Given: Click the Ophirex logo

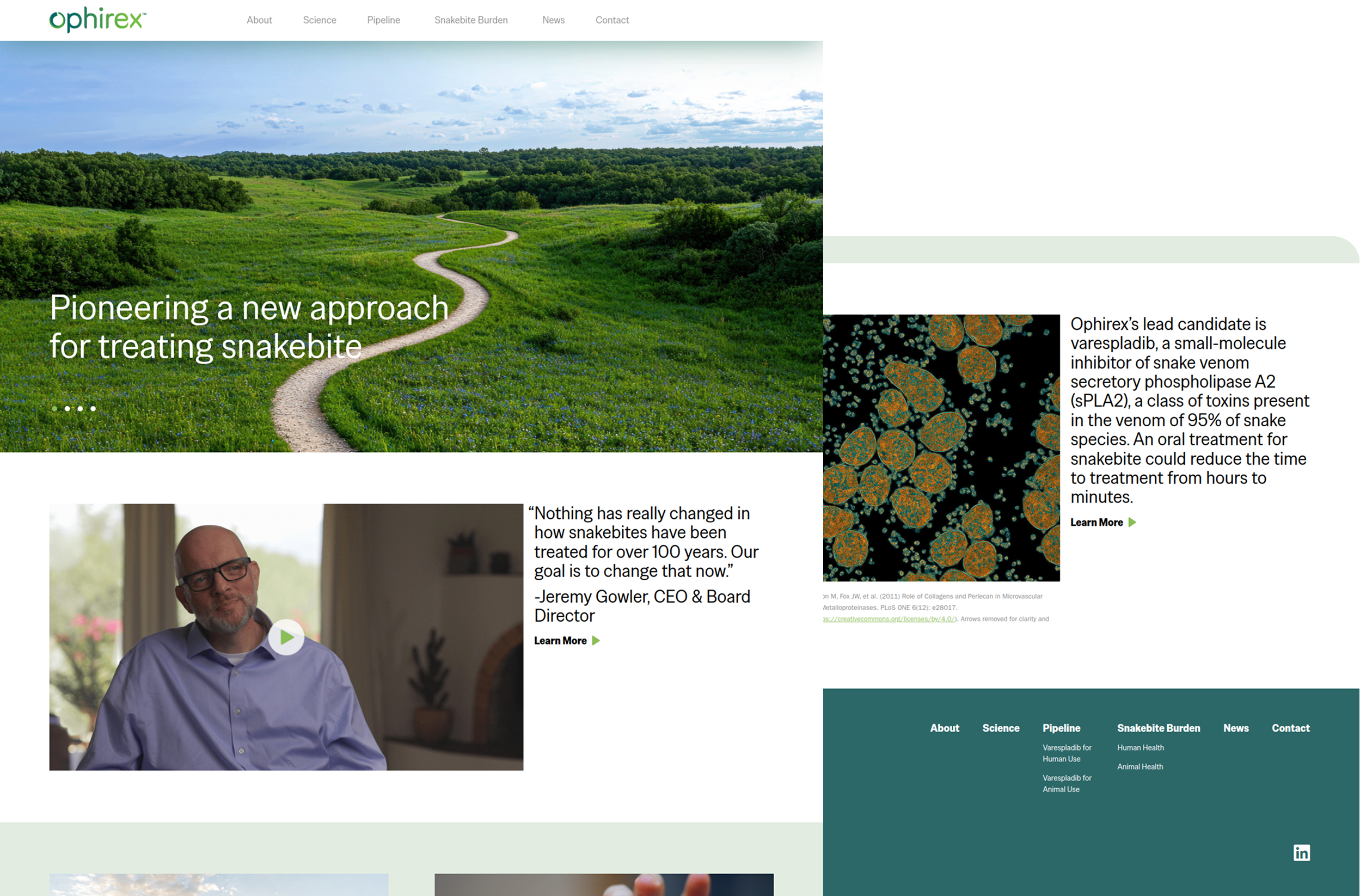Looking at the screenshot, I should 97,21.
